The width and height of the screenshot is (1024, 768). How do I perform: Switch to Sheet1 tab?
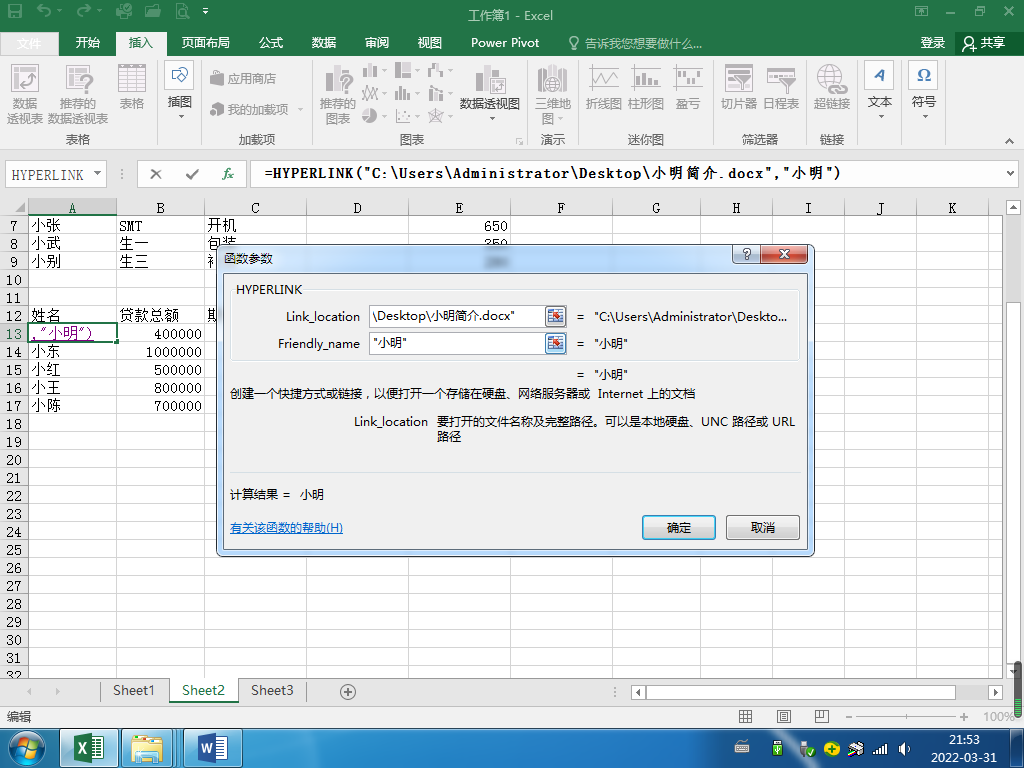(x=134, y=691)
